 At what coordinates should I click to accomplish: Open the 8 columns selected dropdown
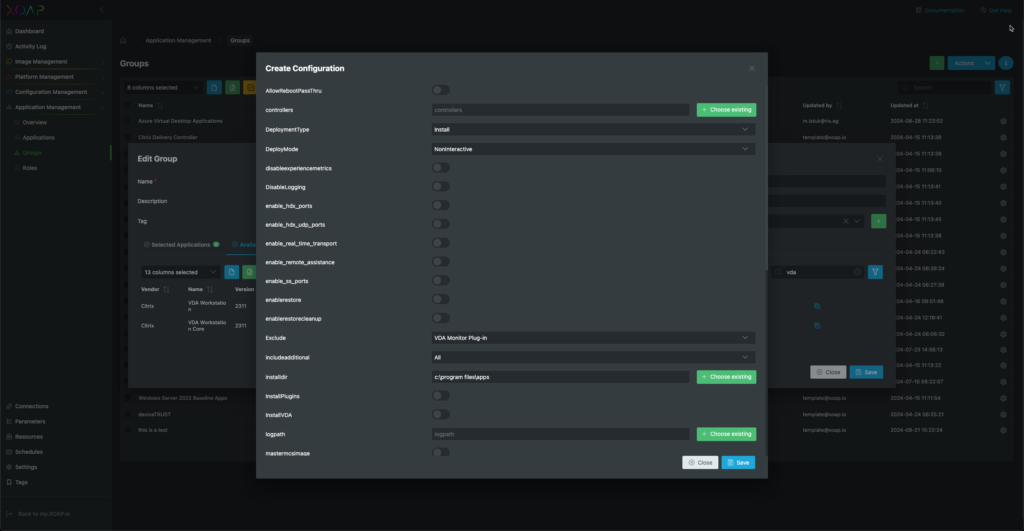pyautogui.click(x=163, y=88)
